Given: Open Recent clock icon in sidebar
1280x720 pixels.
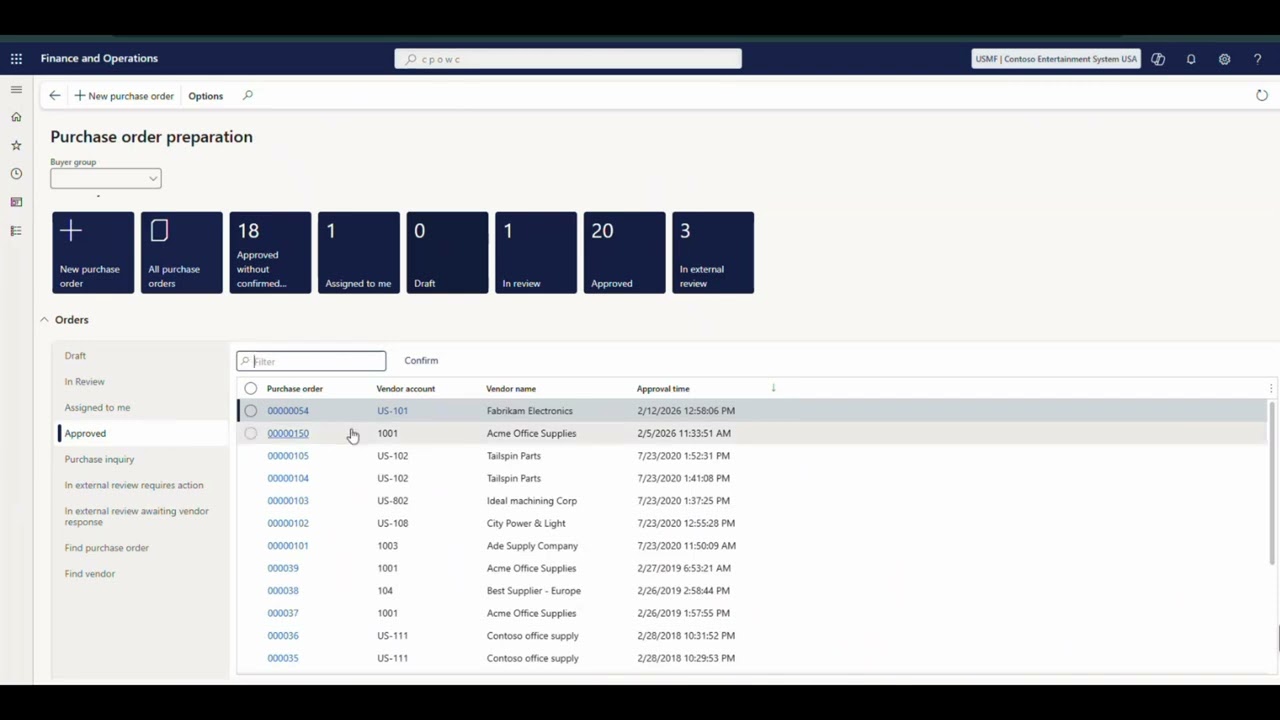Looking at the screenshot, I should pos(16,174).
